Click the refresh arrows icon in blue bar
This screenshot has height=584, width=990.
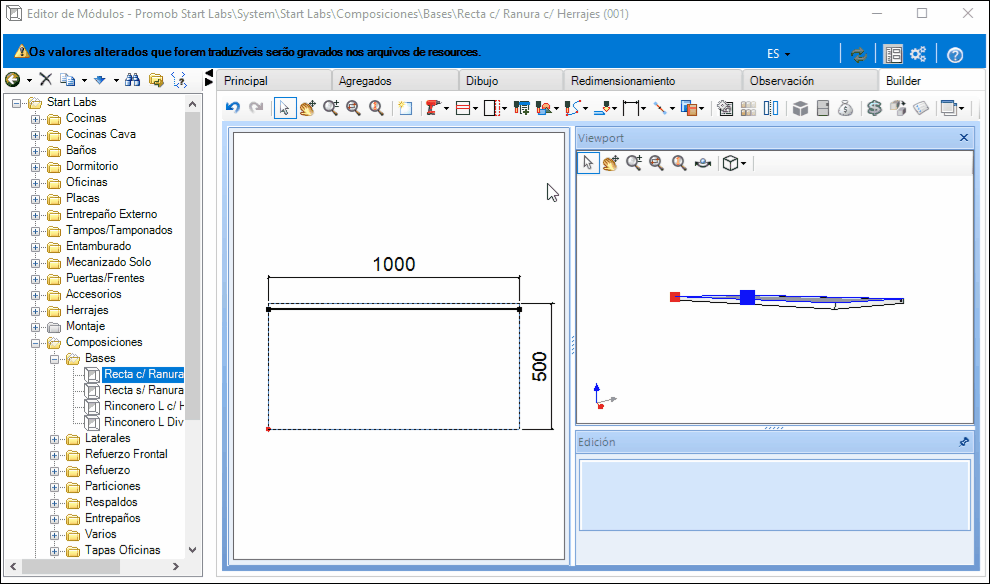(x=859, y=54)
